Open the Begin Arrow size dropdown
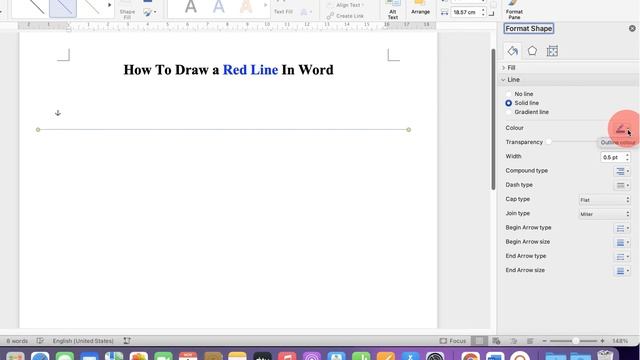 point(622,242)
